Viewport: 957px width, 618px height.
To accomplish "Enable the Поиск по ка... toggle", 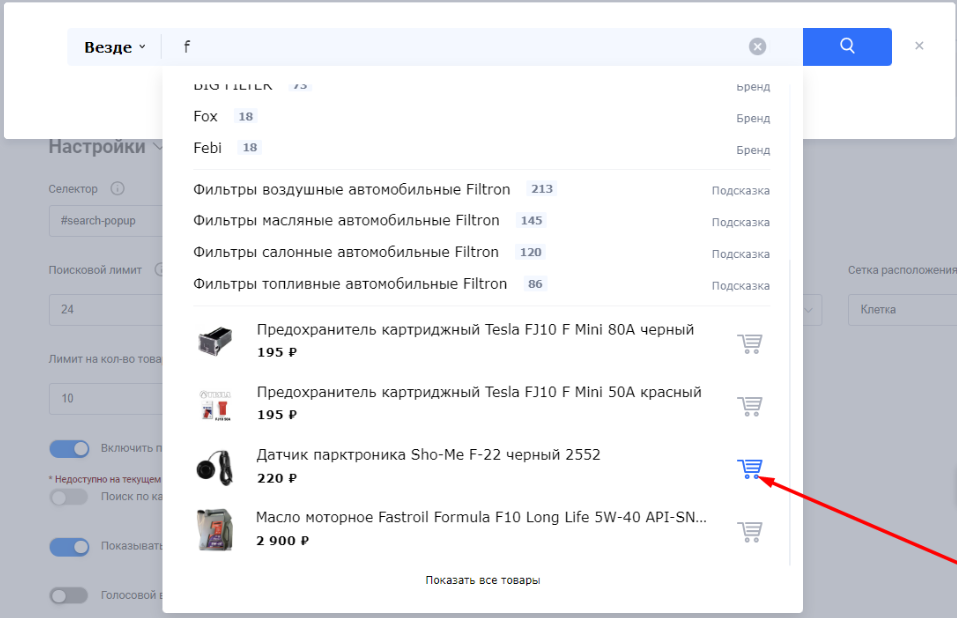I will point(69,497).
